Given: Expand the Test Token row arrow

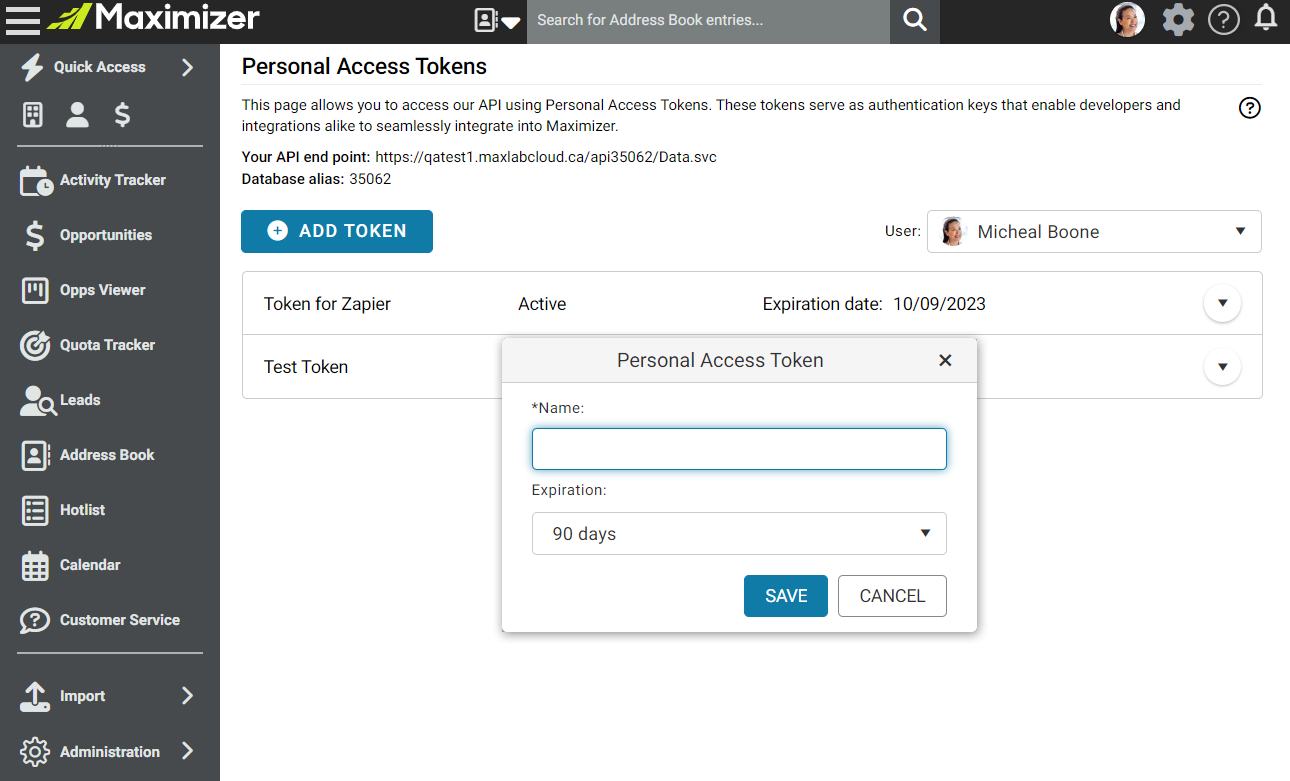Looking at the screenshot, I should coord(1222,367).
